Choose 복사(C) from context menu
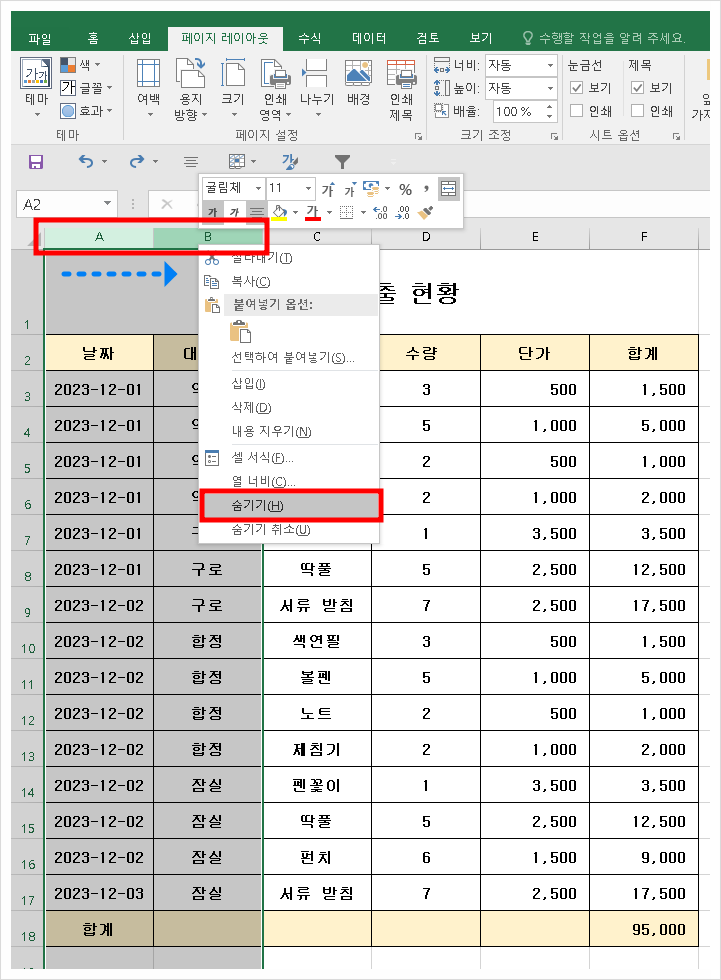Image resolution: width=721 pixels, height=980 pixels. pos(289,282)
